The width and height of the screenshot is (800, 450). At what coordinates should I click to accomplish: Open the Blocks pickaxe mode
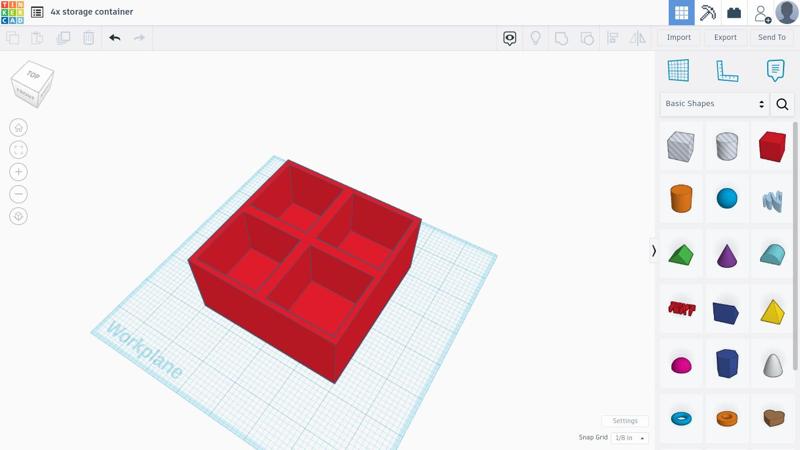pos(708,13)
